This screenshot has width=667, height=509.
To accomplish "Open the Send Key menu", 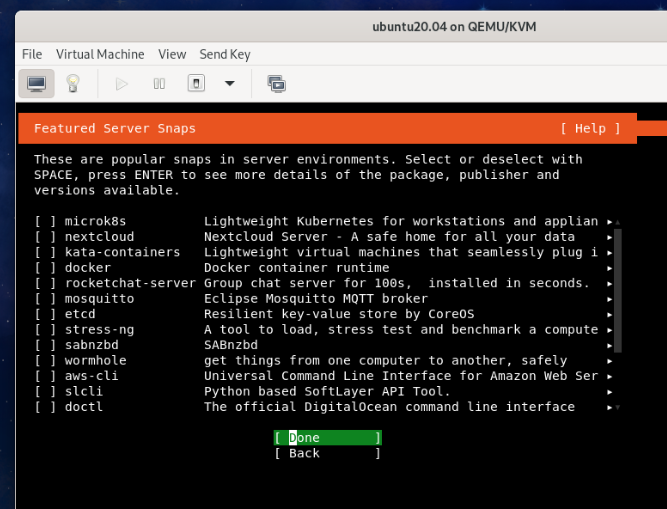I will 225,54.
